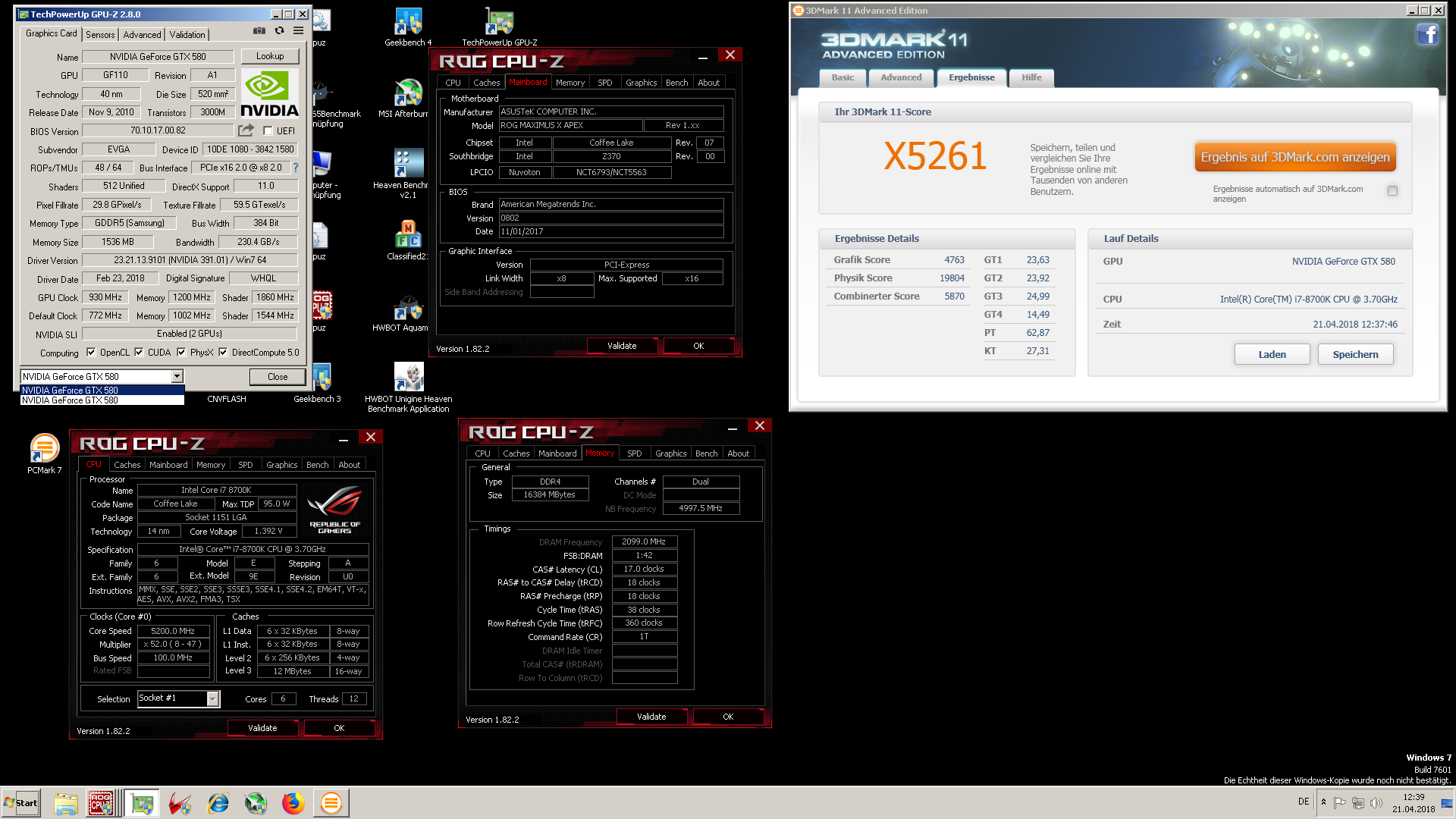This screenshot has width=1456, height=819.
Task: Click the Laden button in 3DMark 11
Action: tap(1272, 354)
